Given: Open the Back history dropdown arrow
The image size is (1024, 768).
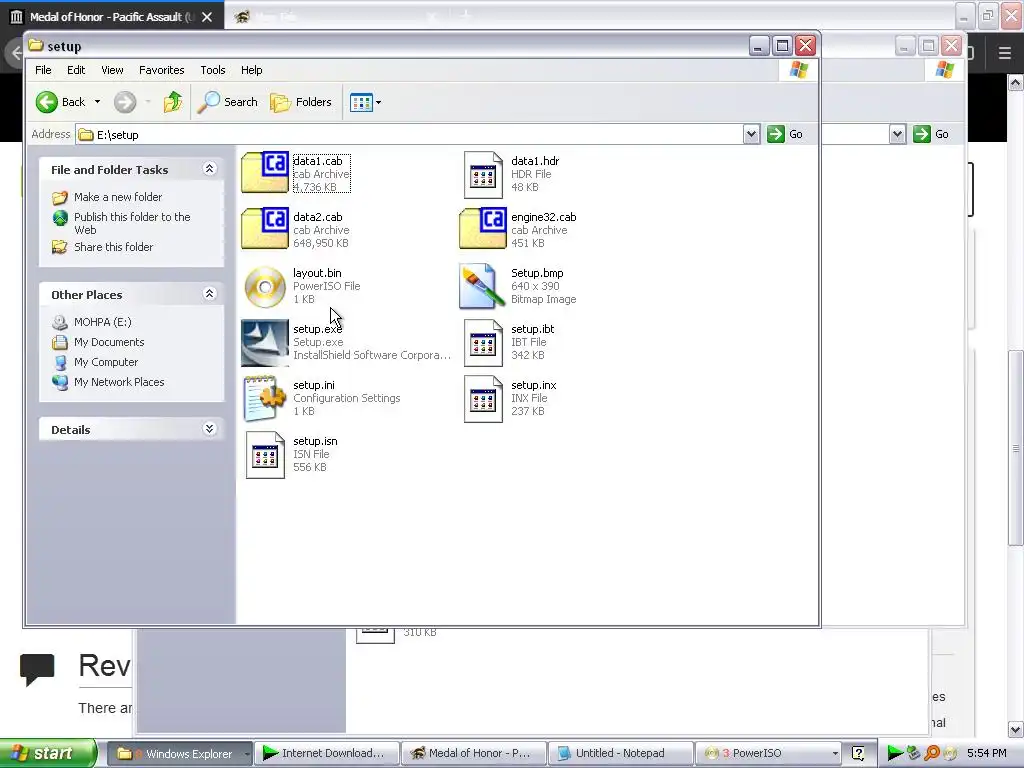Looking at the screenshot, I should [x=97, y=102].
